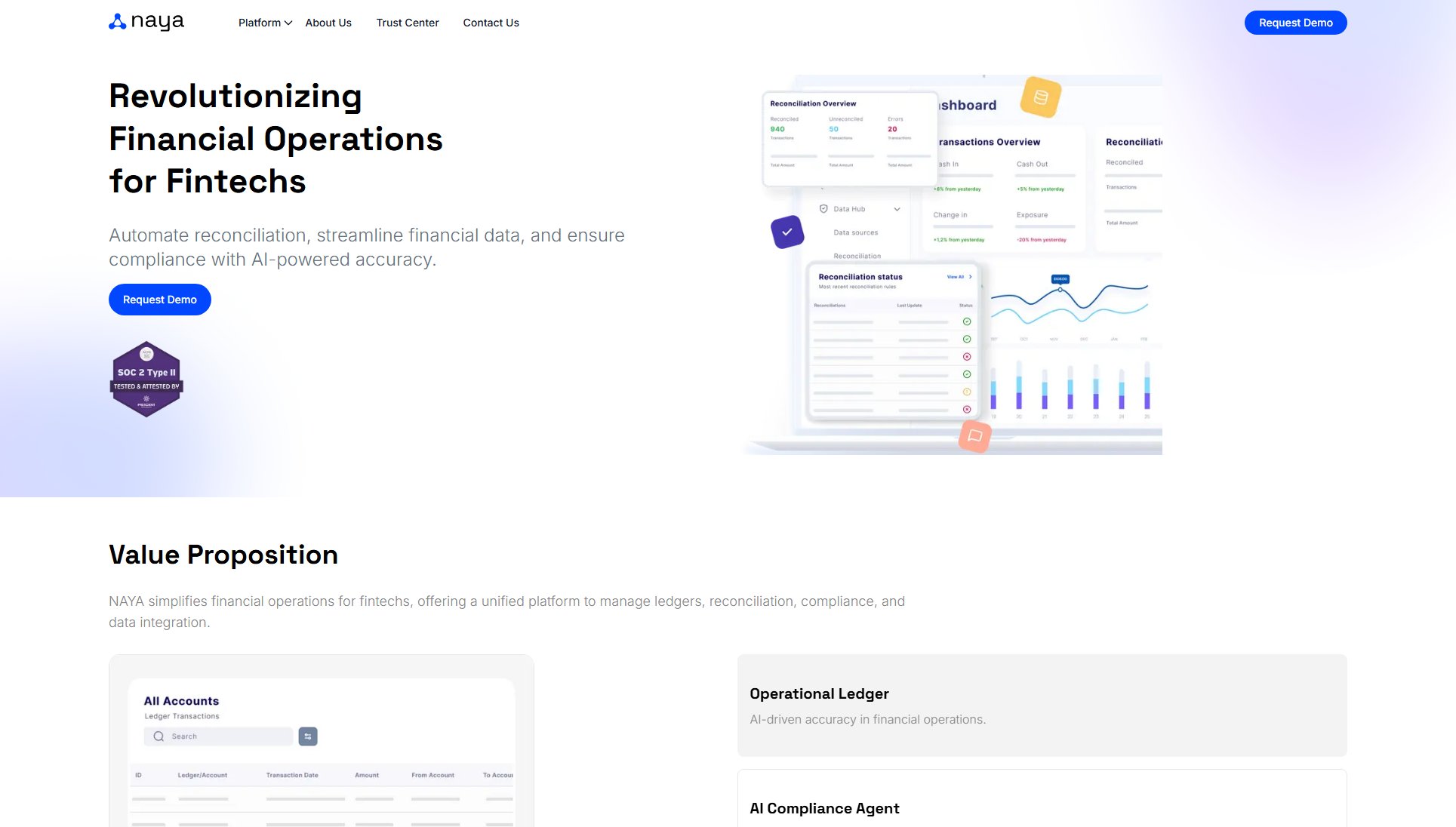The width and height of the screenshot is (1456, 827).
Task: Click the purple checkmark floating icon
Action: coord(787,232)
